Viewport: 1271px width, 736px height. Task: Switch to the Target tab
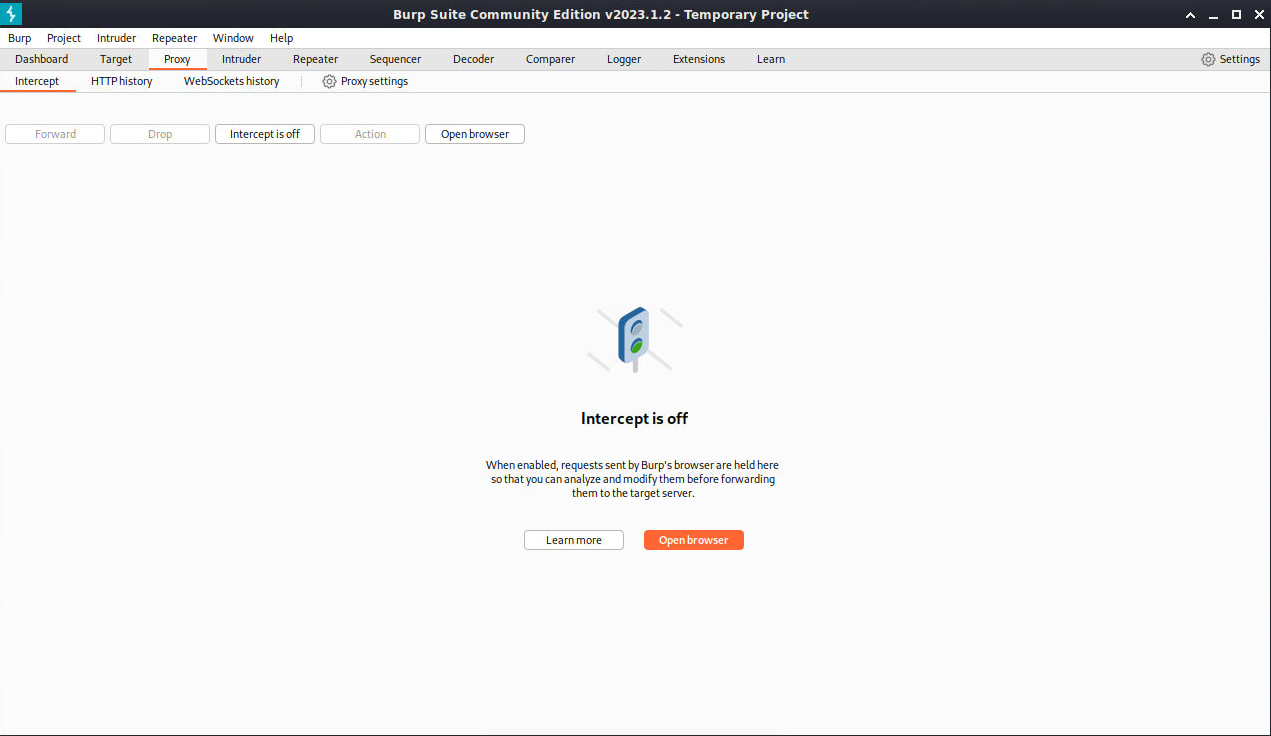pos(116,59)
